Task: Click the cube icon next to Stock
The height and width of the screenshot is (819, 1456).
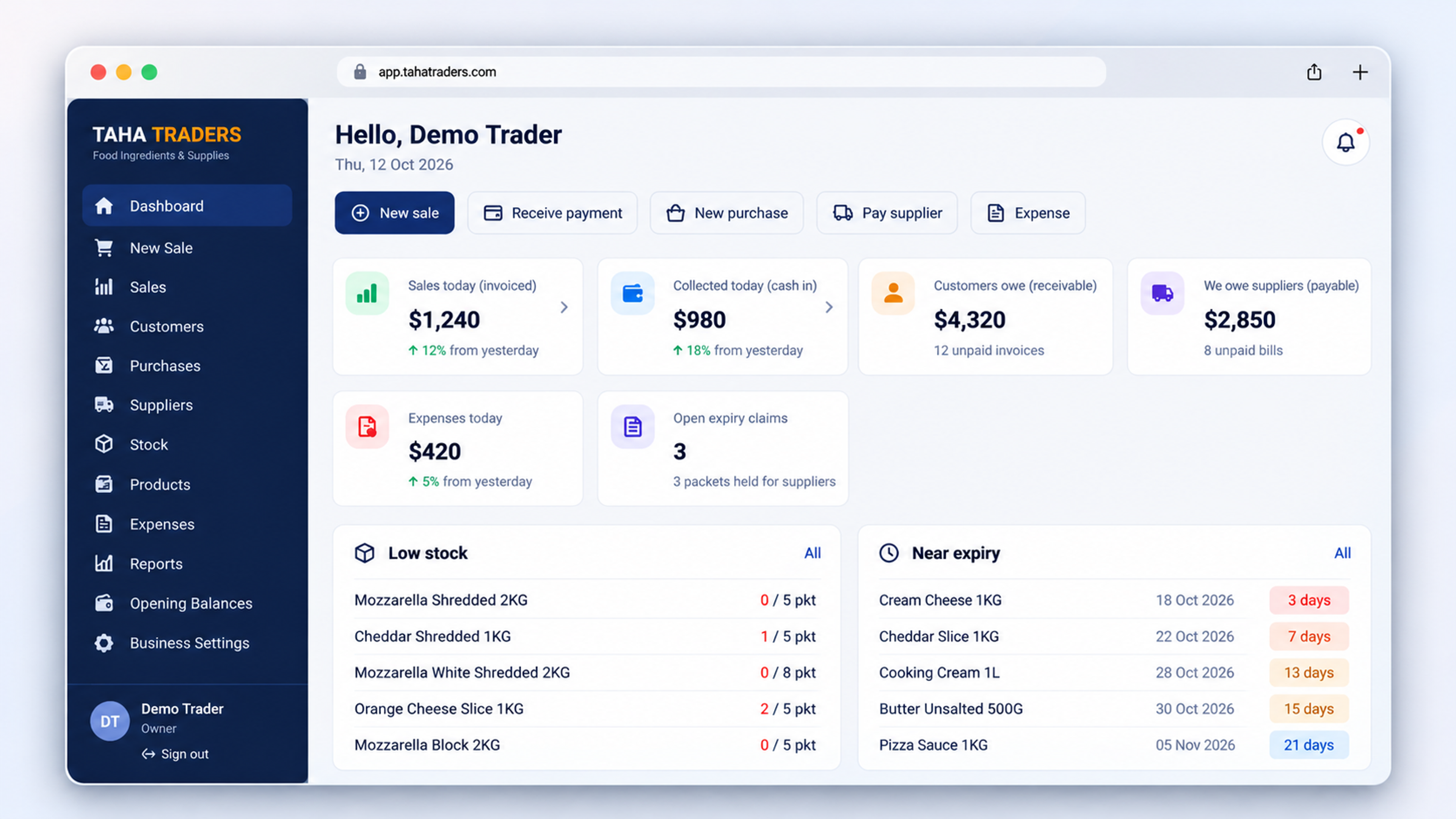Action: (x=104, y=445)
